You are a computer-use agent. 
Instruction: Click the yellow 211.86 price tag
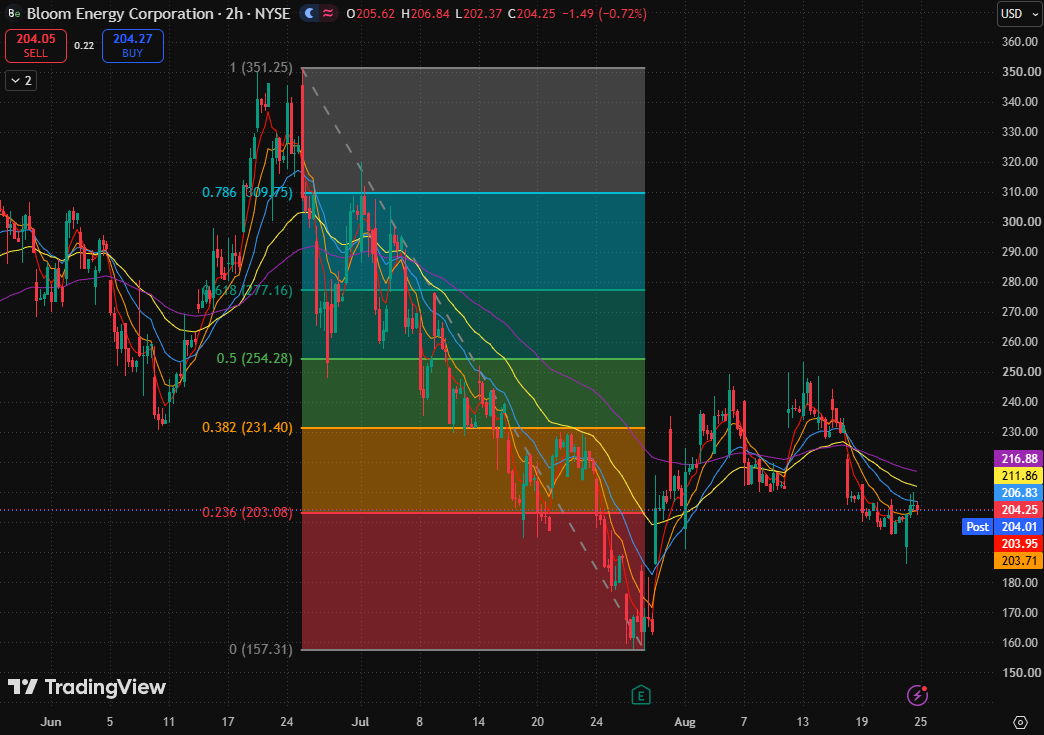point(1019,476)
